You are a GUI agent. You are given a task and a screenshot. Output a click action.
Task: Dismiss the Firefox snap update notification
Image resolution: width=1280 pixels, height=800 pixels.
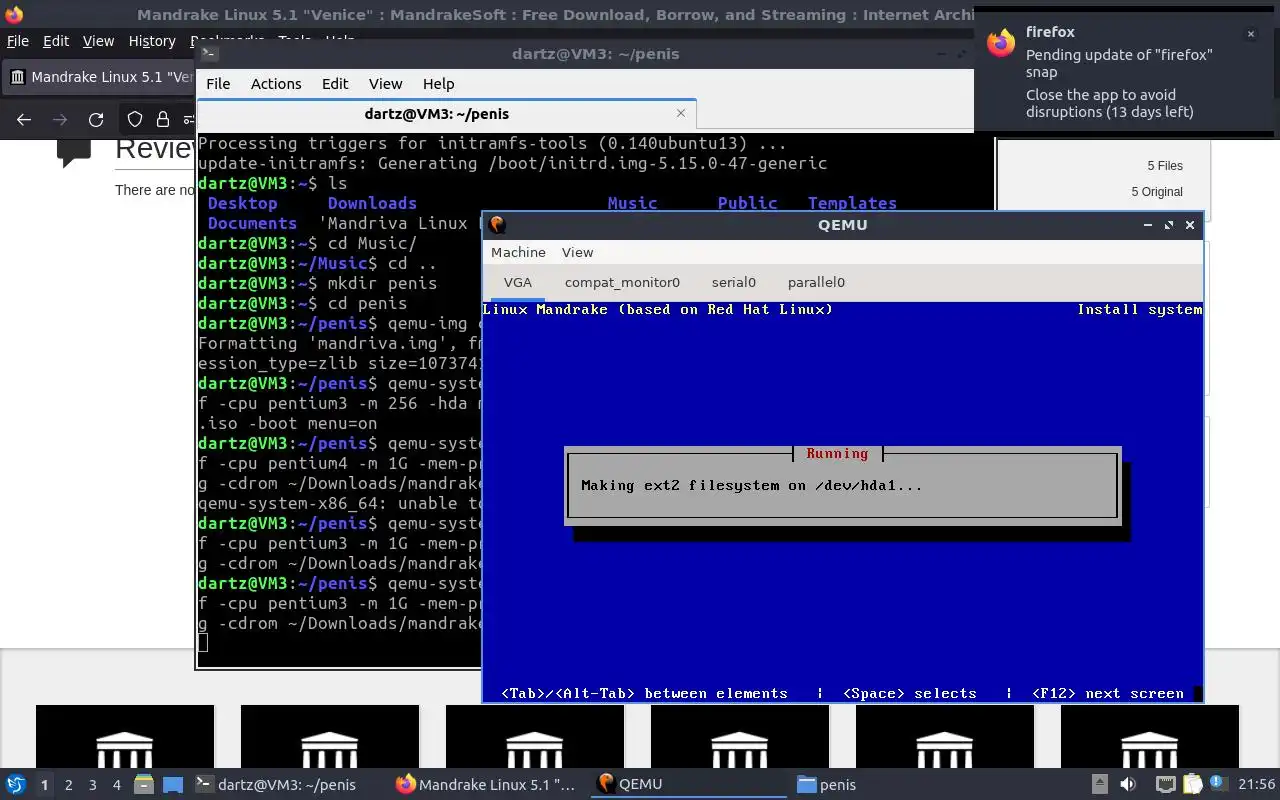click(x=1250, y=34)
